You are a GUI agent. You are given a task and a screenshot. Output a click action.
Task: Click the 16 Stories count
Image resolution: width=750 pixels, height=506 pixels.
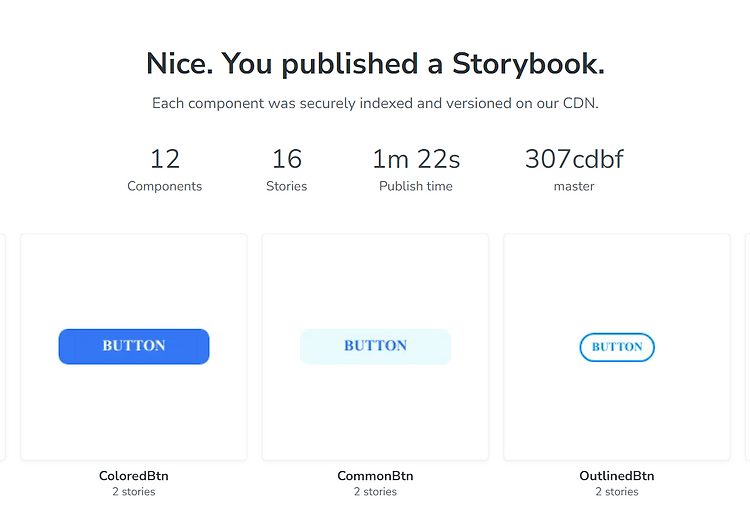[287, 170]
